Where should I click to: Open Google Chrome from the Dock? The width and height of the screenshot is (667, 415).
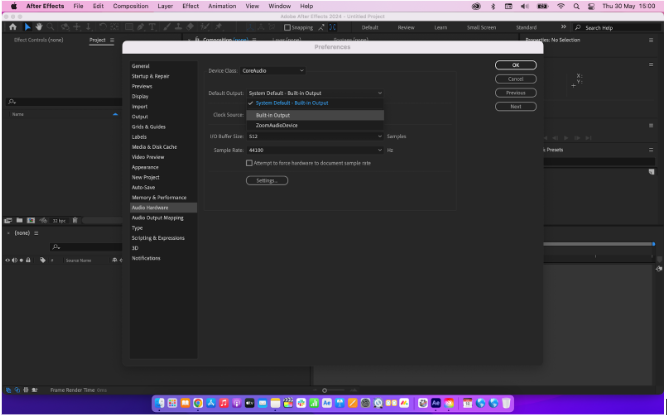(x=198, y=403)
